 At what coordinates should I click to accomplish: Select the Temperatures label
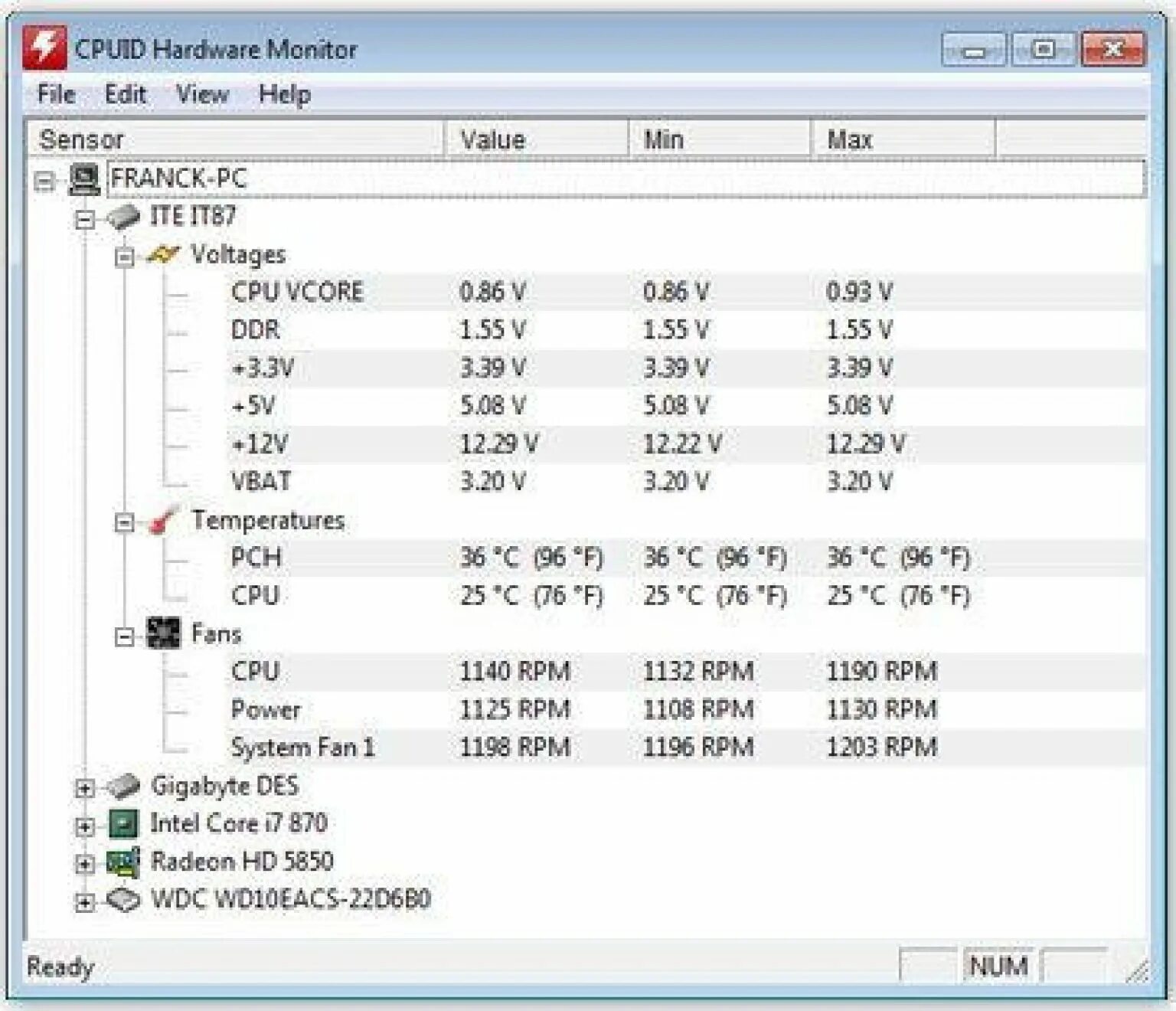[x=267, y=520]
